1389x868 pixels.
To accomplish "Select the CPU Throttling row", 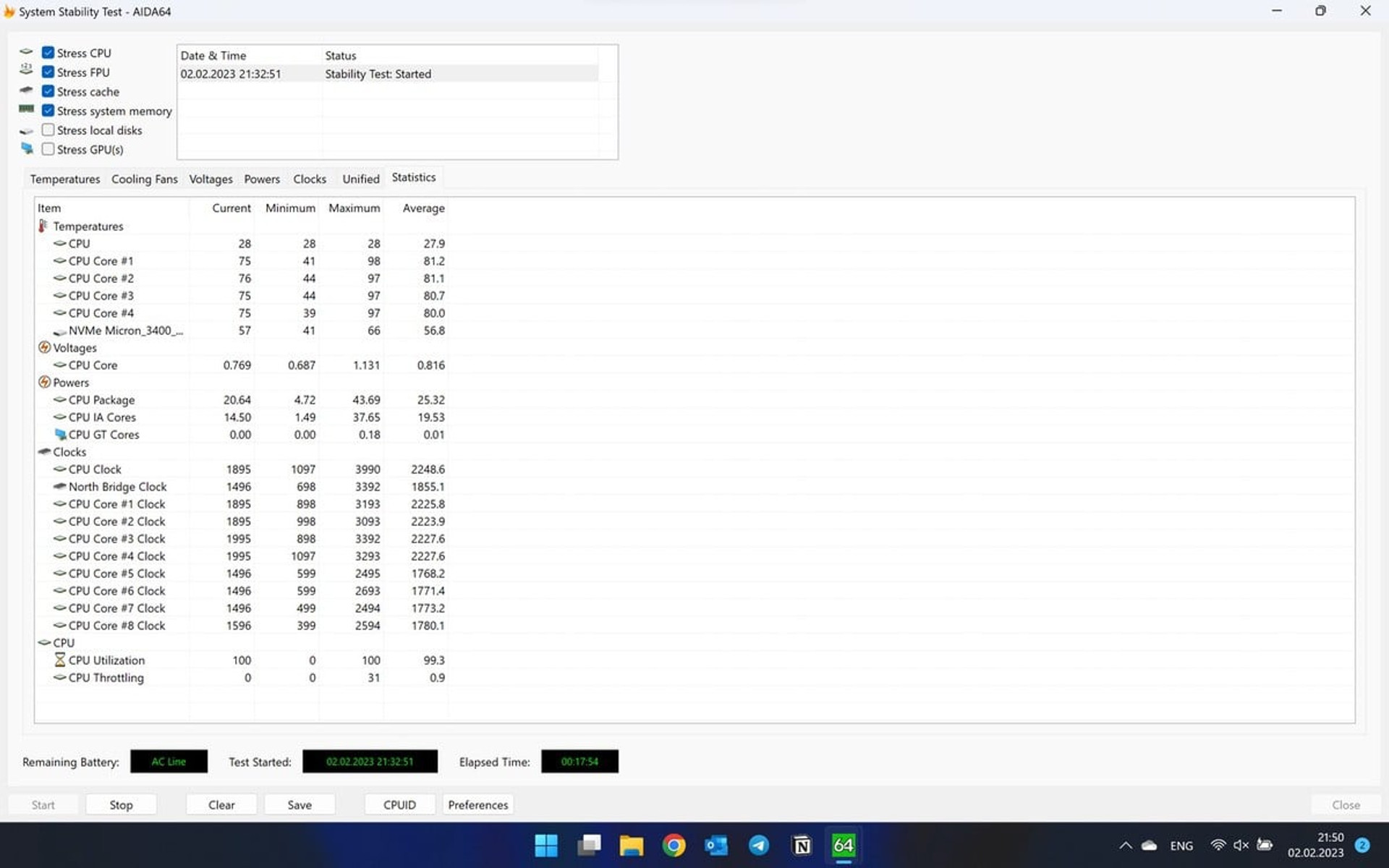I will (242, 678).
